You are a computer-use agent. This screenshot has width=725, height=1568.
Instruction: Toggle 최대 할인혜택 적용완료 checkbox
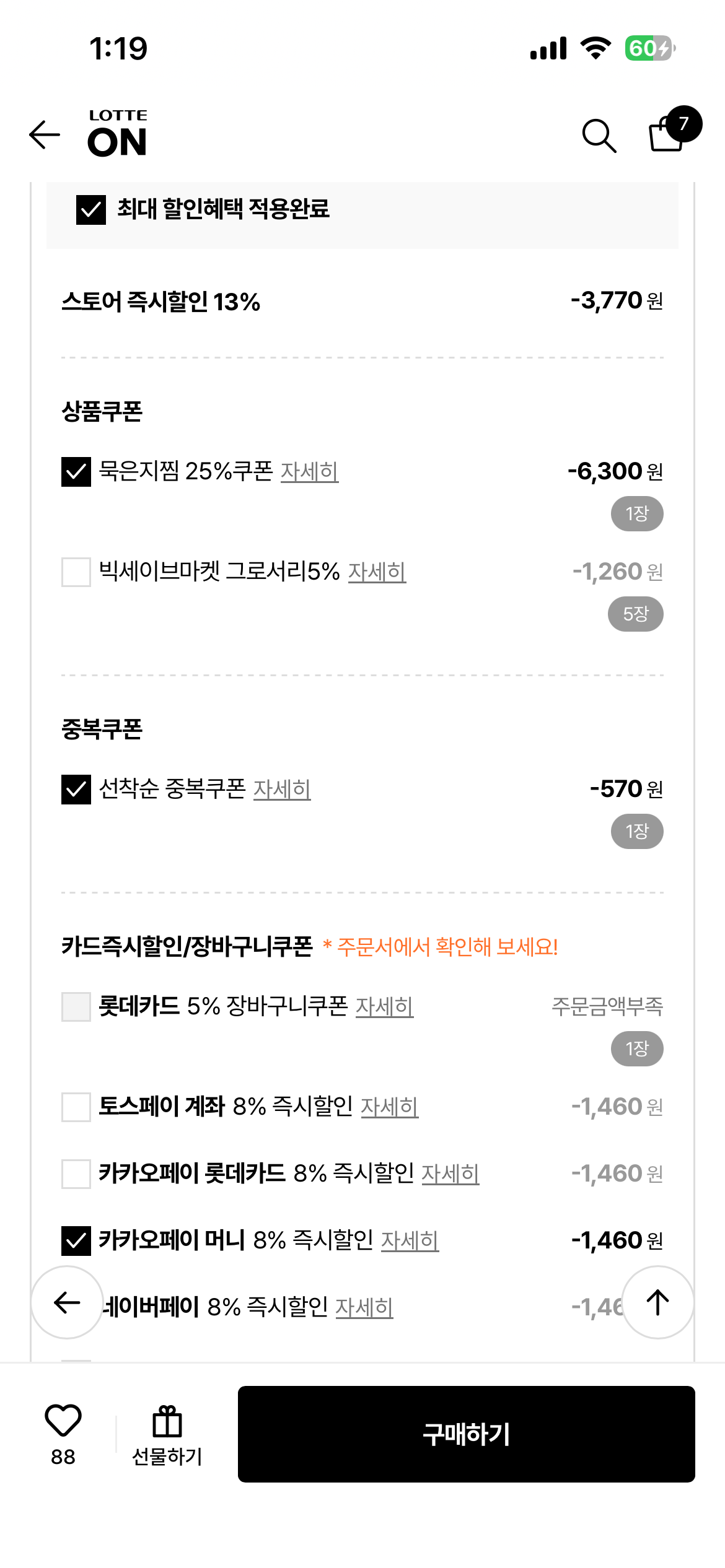(x=91, y=209)
